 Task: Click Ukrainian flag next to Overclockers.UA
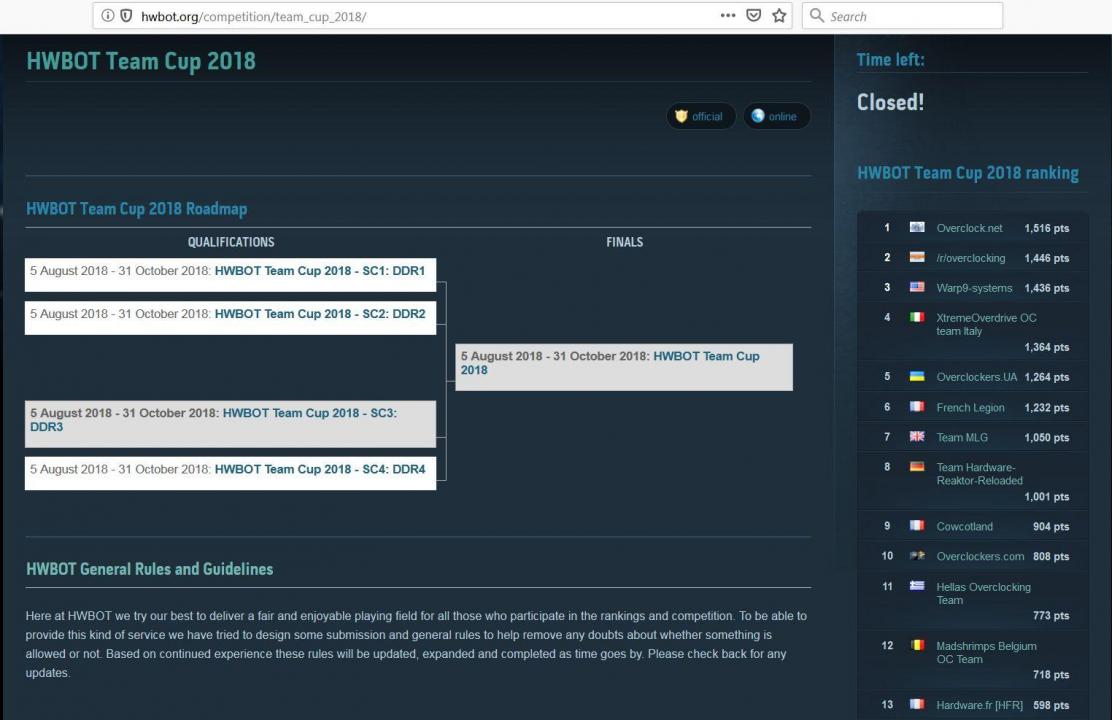(917, 376)
